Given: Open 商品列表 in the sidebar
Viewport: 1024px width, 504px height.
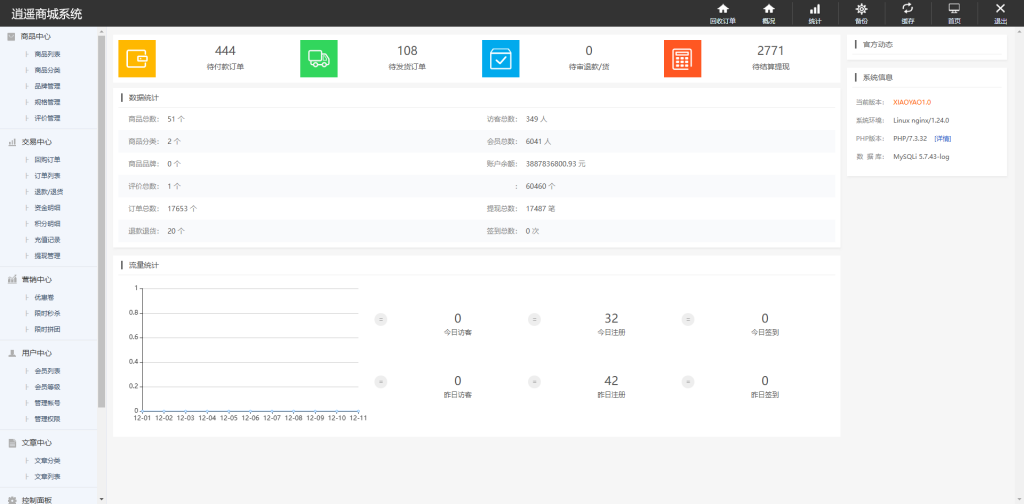Looking at the screenshot, I should point(47,54).
